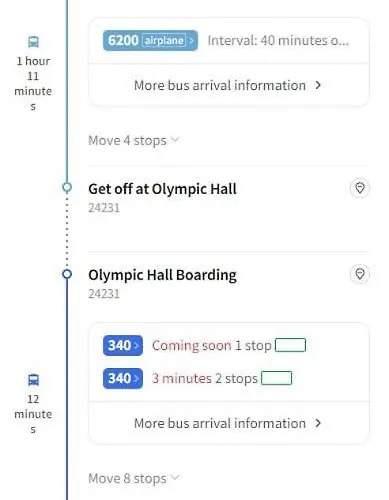Click the bus icon above 12 minutes

[x=33, y=380]
